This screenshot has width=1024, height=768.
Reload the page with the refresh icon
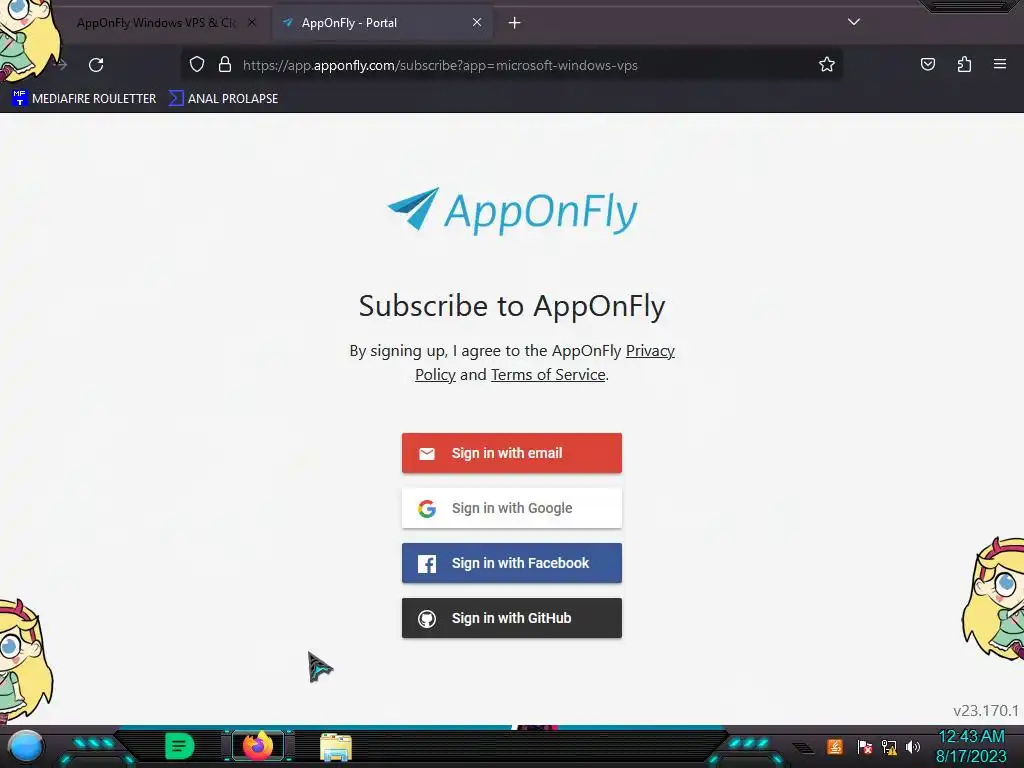click(x=96, y=65)
